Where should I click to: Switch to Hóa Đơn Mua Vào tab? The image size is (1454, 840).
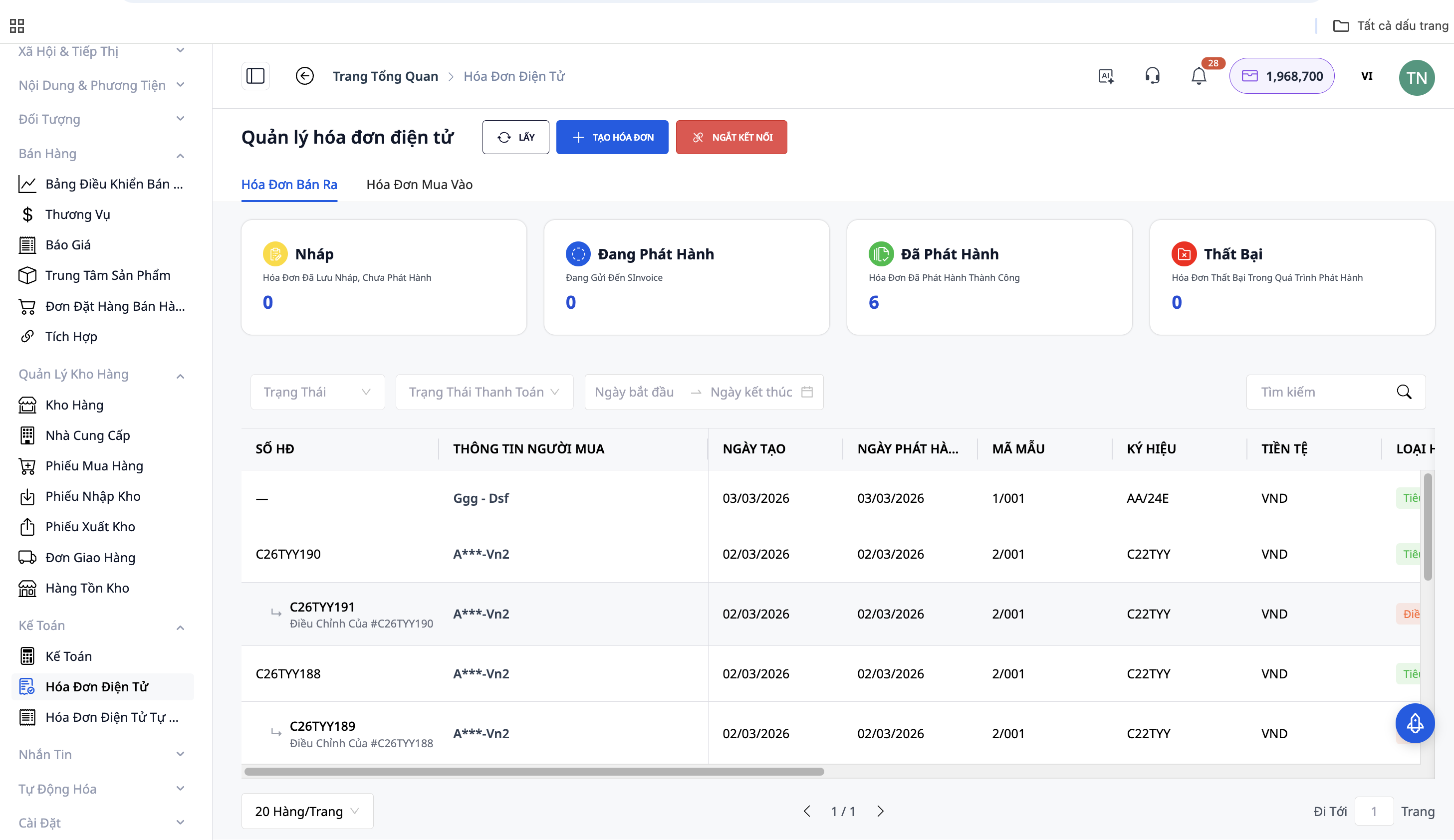419,185
